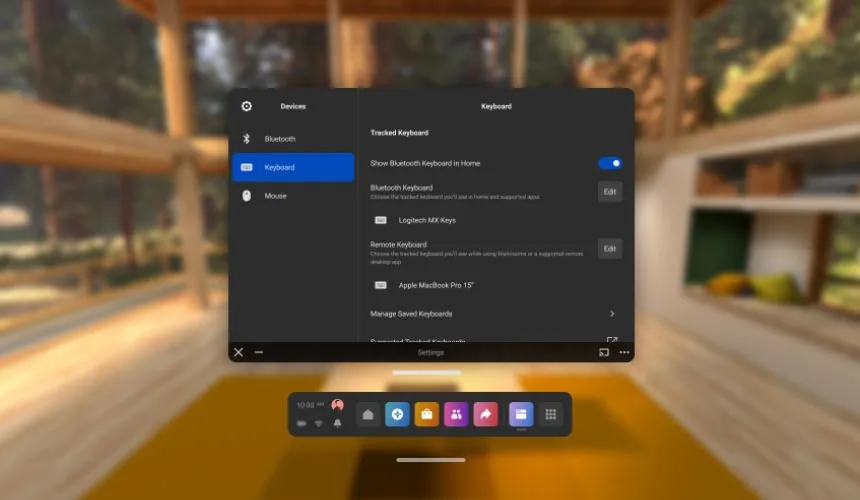860x500 pixels.
Task: Open the Mouse section in Devices sidebar
Action: pos(293,196)
